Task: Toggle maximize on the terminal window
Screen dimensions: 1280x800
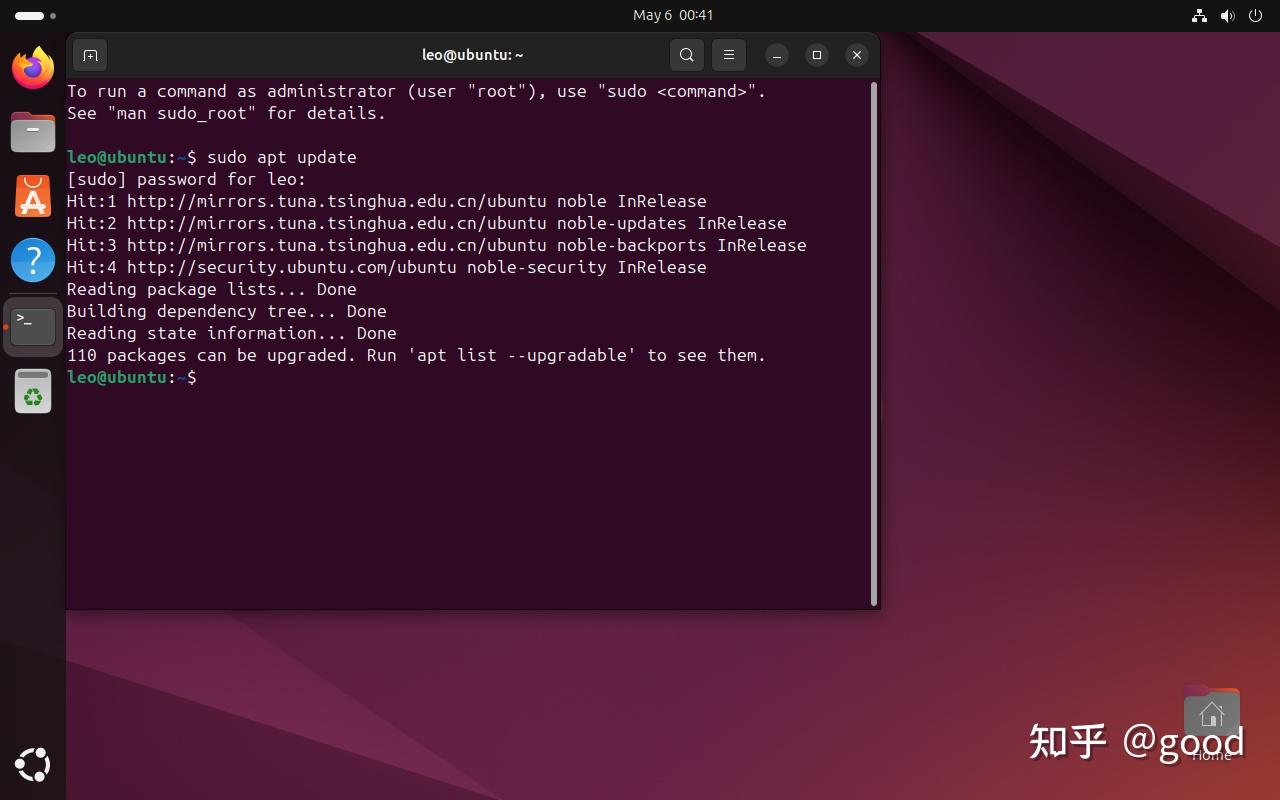Action: point(817,55)
